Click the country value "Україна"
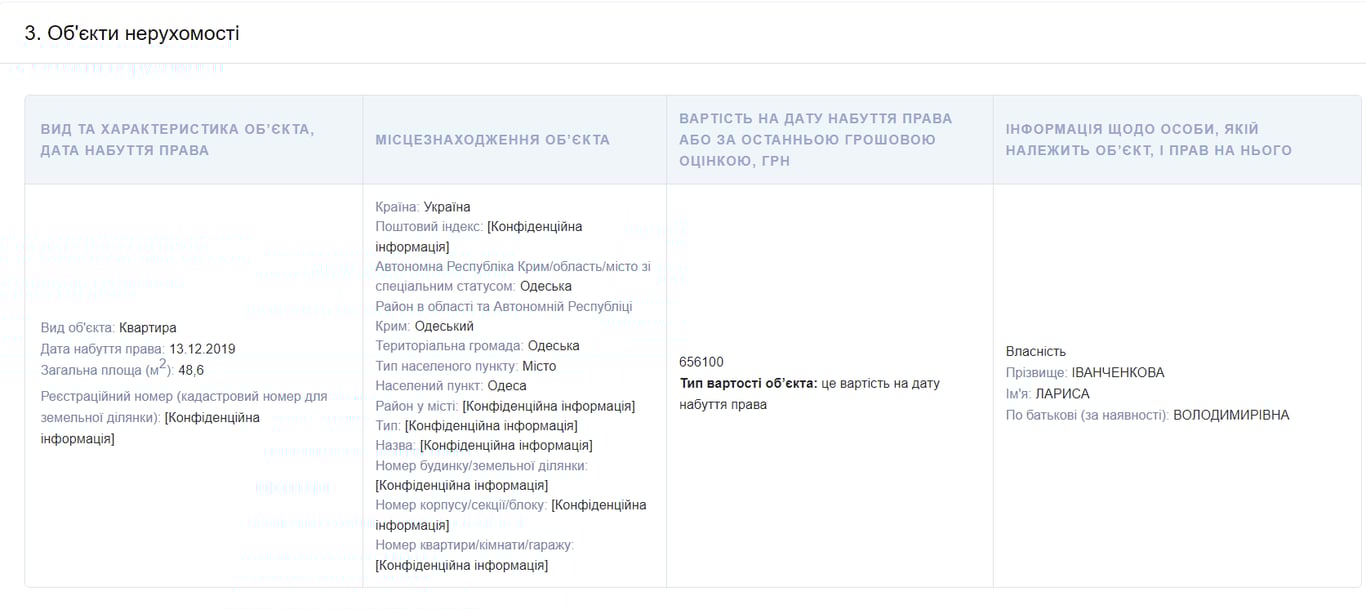 (x=445, y=206)
